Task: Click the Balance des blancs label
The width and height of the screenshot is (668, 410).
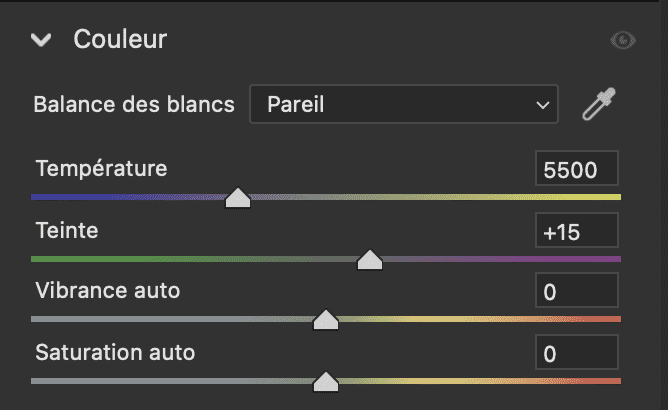Action: click(x=134, y=104)
